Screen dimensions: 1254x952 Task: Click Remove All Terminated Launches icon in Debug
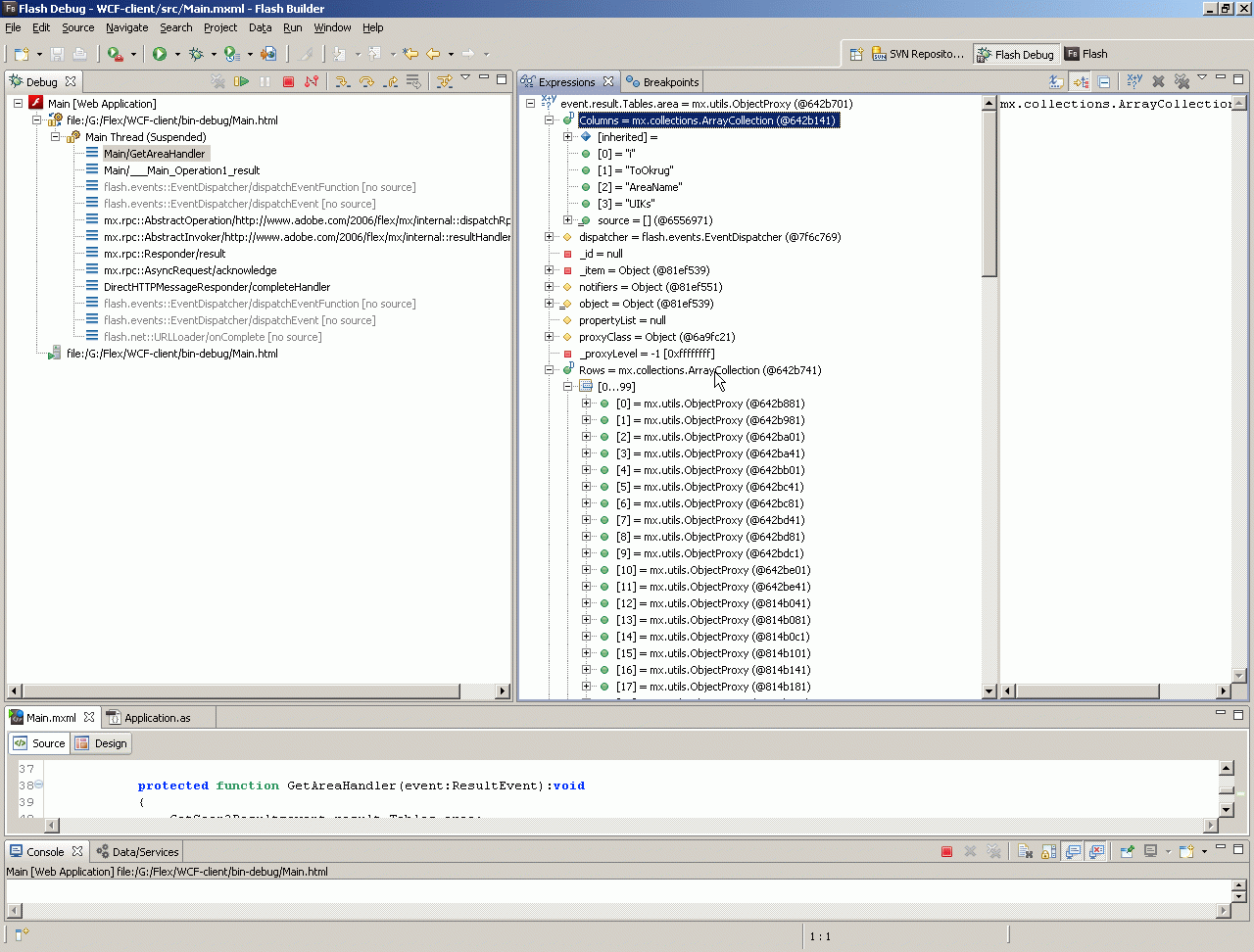click(217, 81)
